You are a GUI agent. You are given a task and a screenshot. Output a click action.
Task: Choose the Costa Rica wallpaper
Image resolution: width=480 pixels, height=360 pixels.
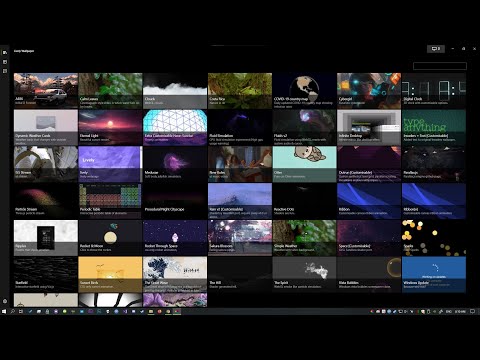click(x=240, y=91)
